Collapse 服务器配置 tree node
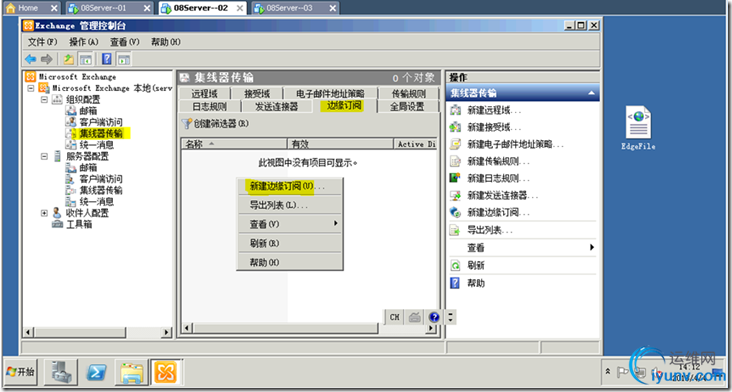 (x=44, y=156)
